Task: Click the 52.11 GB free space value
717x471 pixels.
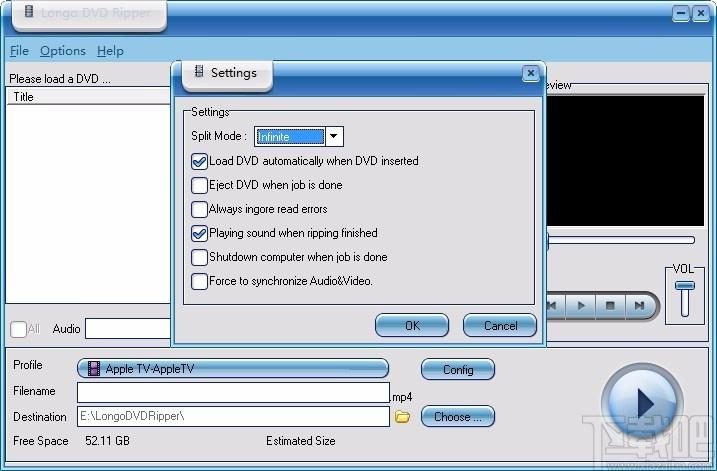Action: 107,441
